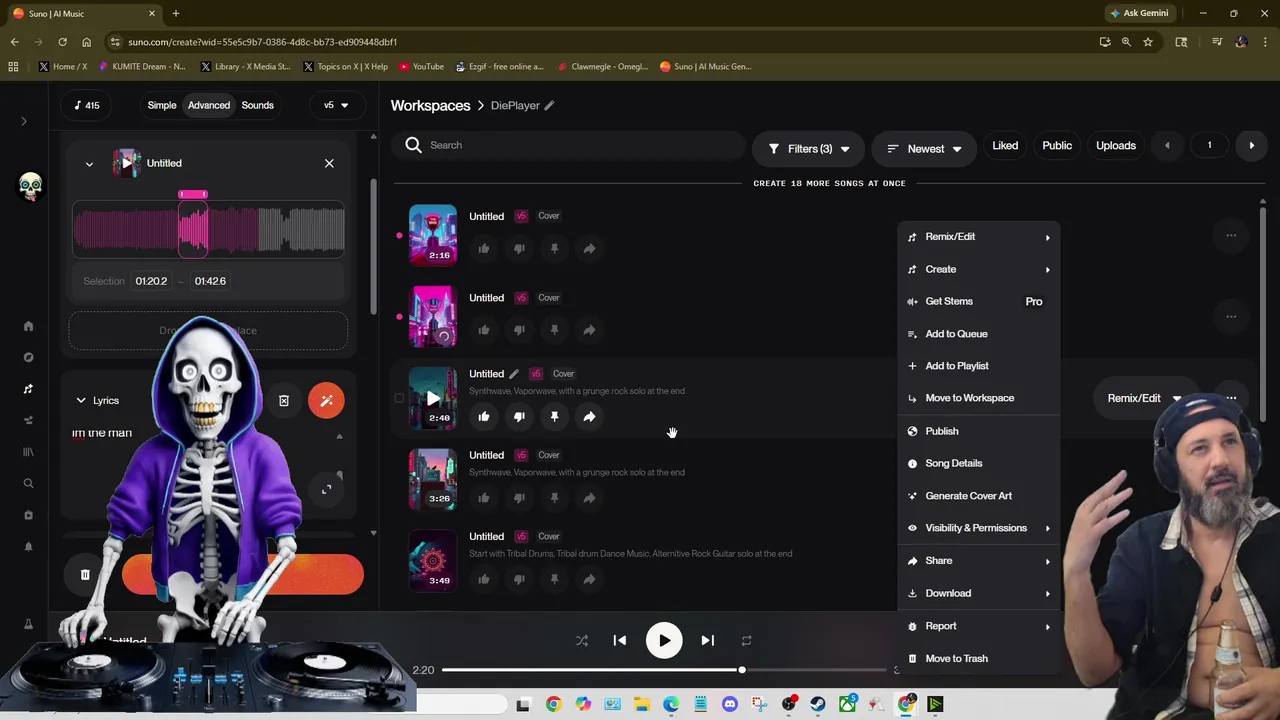Play the current song
This screenshot has height=720, width=1280.
click(664, 641)
